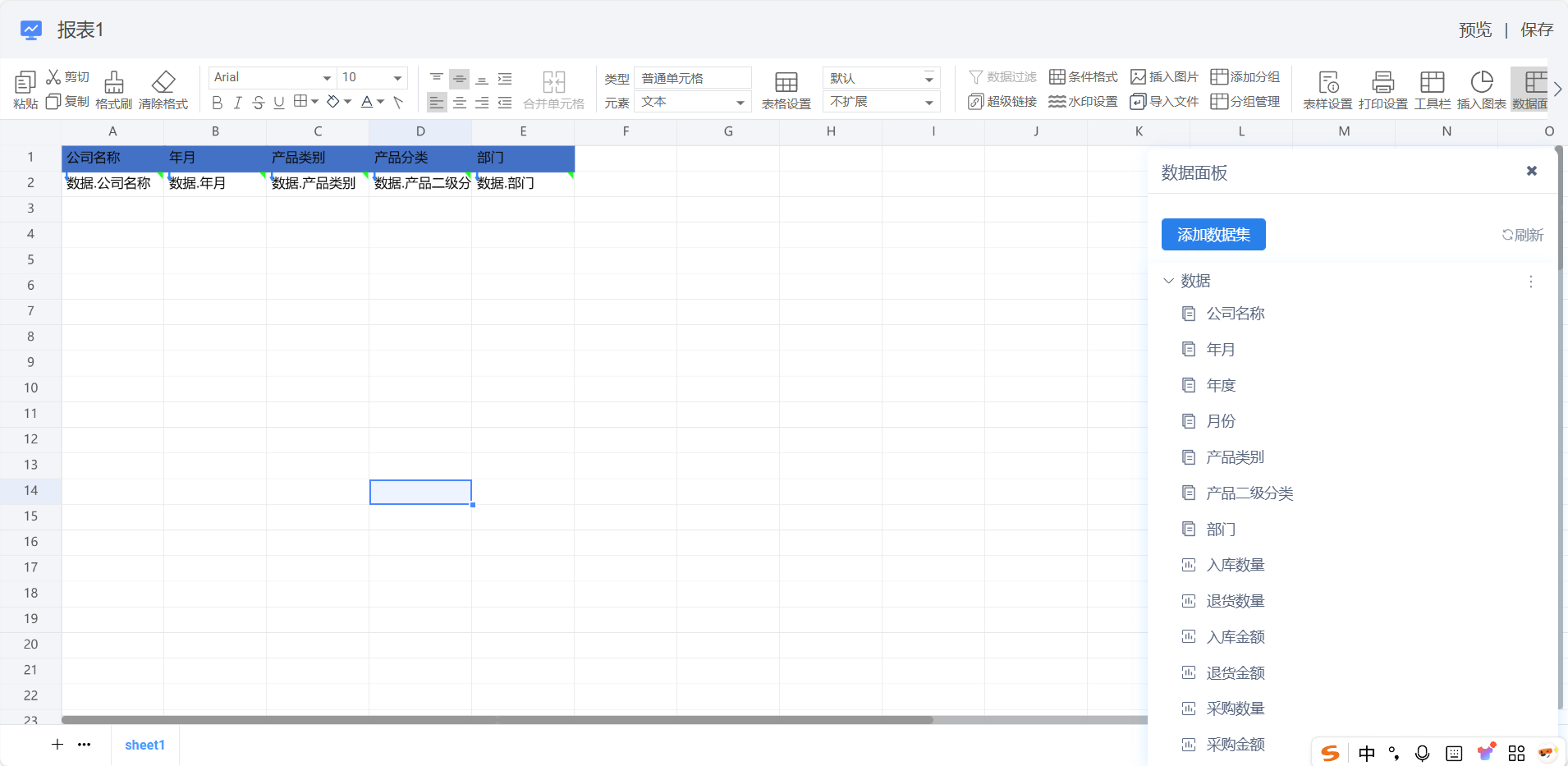Toggle bold formatting
Screen dimensions: 1568x766
click(x=217, y=103)
